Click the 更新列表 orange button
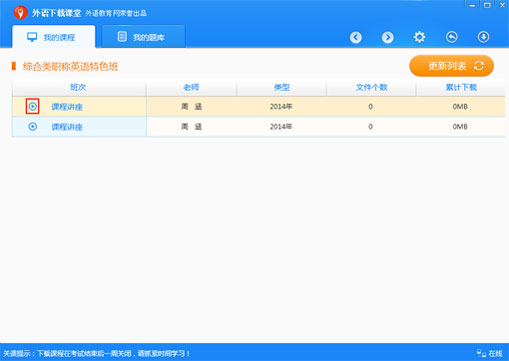 point(451,66)
